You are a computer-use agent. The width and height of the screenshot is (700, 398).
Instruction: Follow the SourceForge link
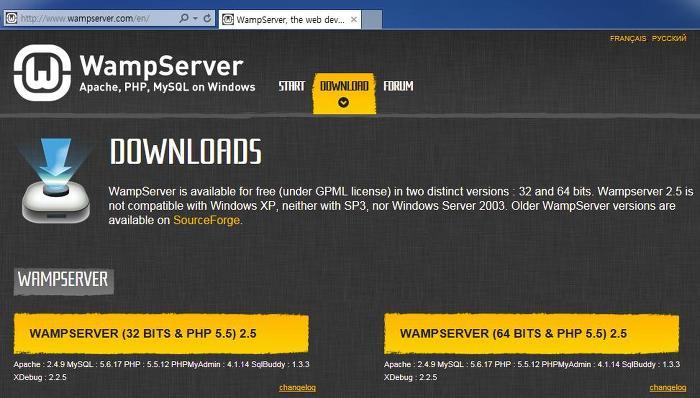pyautogui.click(x=206, y=220)
